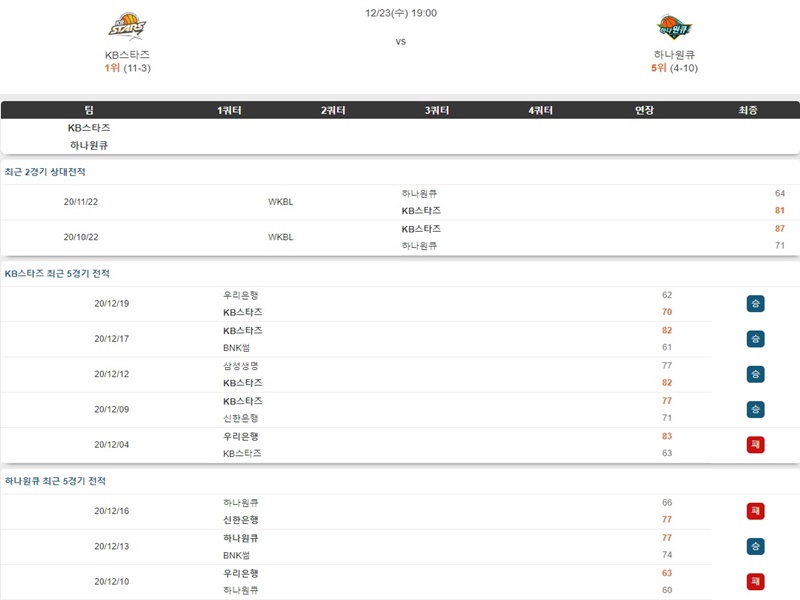Image resolution: width=800 pixels, height=600 pixels.
Task: Click the 20/12/09 game date
Action: click(112, 409)
